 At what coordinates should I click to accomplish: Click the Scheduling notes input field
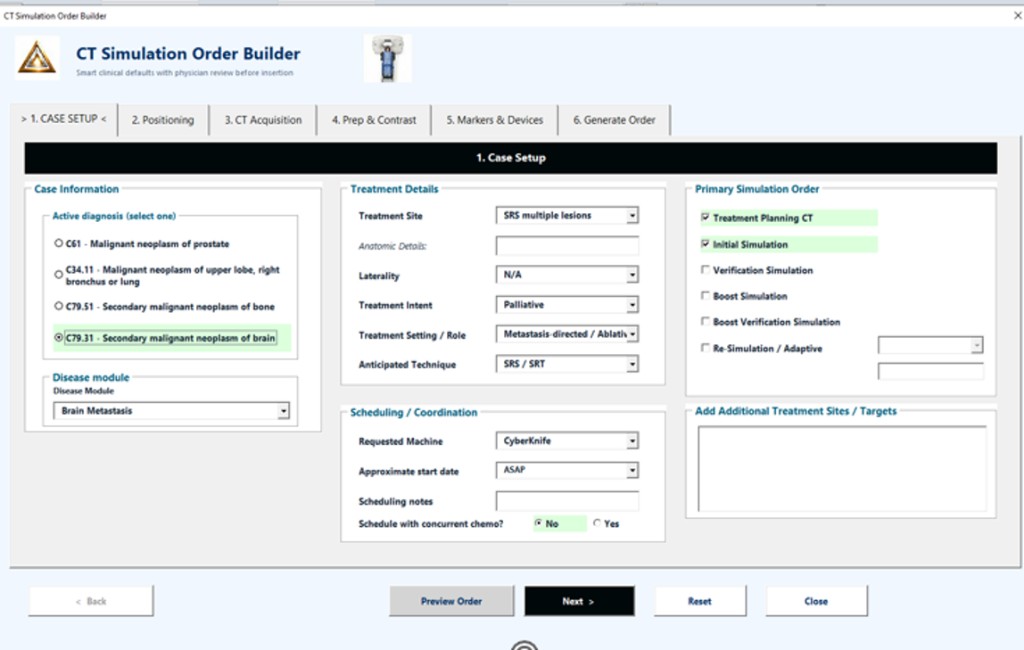click(567, 501)
